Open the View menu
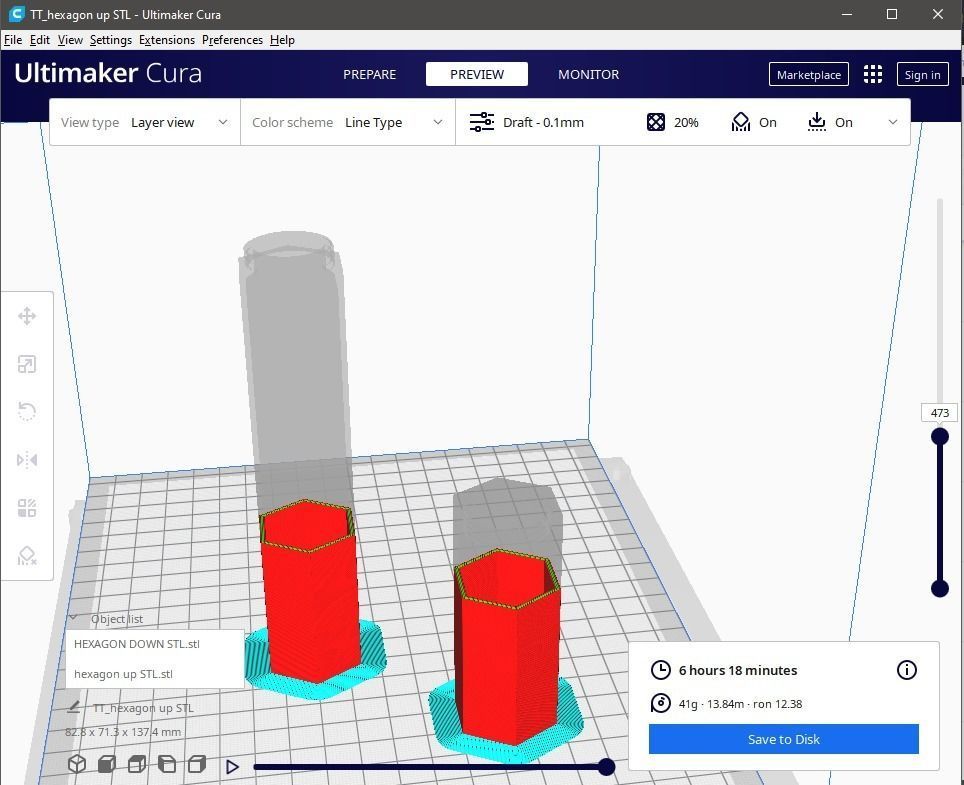Image resolution: width=964 pixels, height=785 pixels. click(x=70, y=40)
